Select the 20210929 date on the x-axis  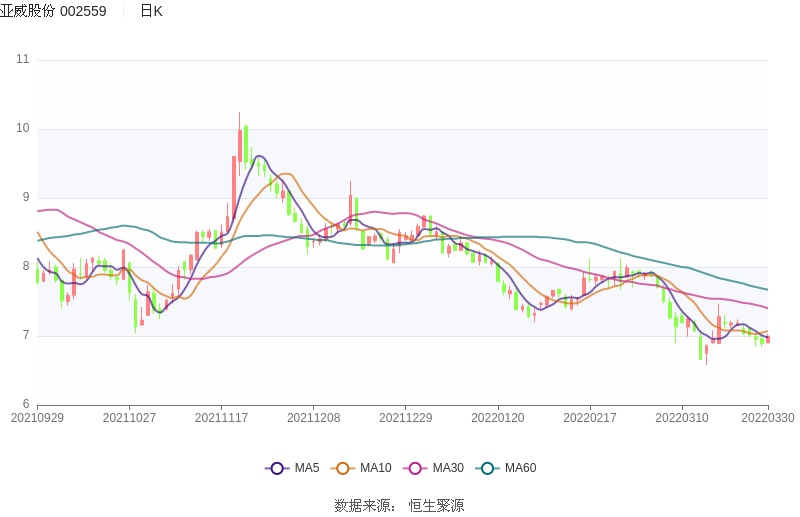point(37,418)
